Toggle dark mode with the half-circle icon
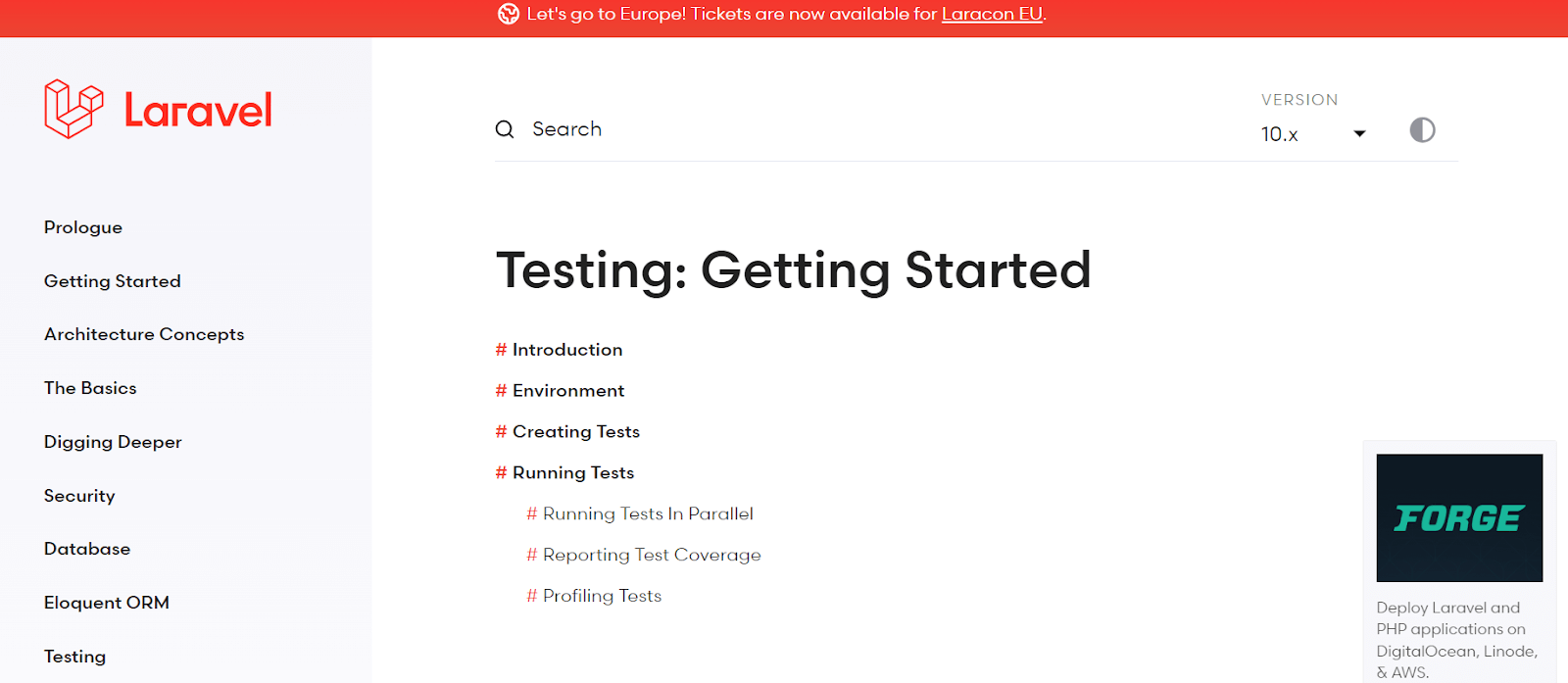 [1422, 130]
